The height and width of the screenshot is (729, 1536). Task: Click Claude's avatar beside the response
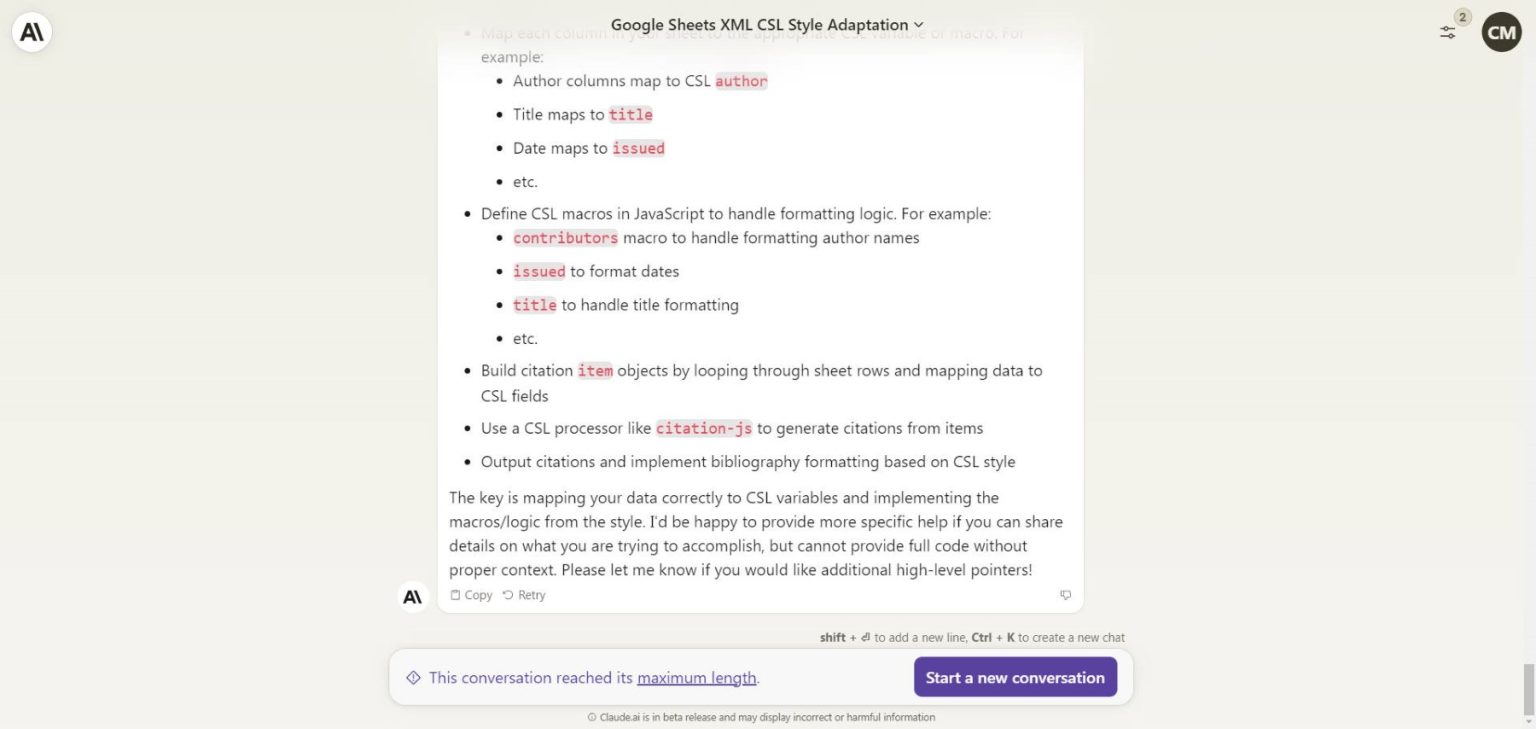pos(413,596)
